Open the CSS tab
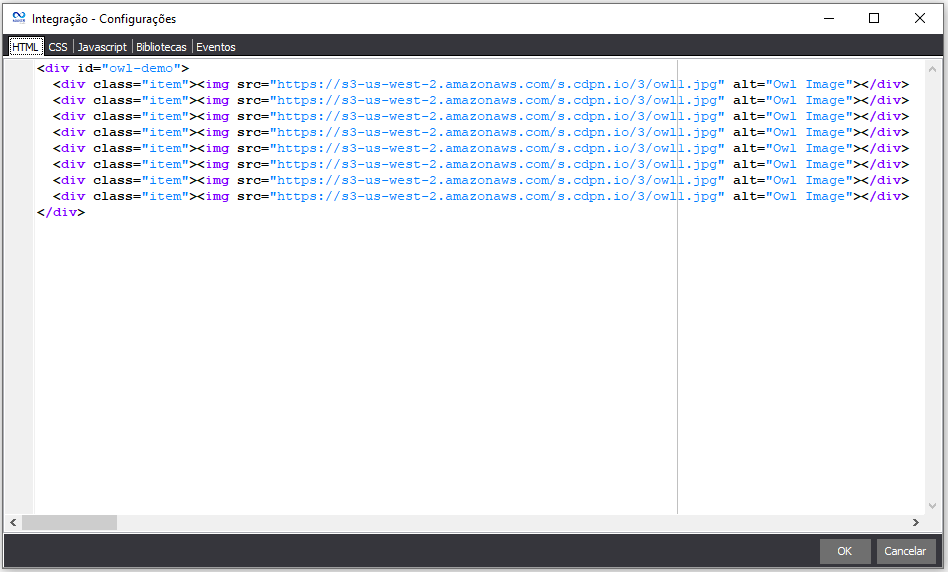Image resolution: width=948 pixels, height=572 pixels. (x=58, y=47)
